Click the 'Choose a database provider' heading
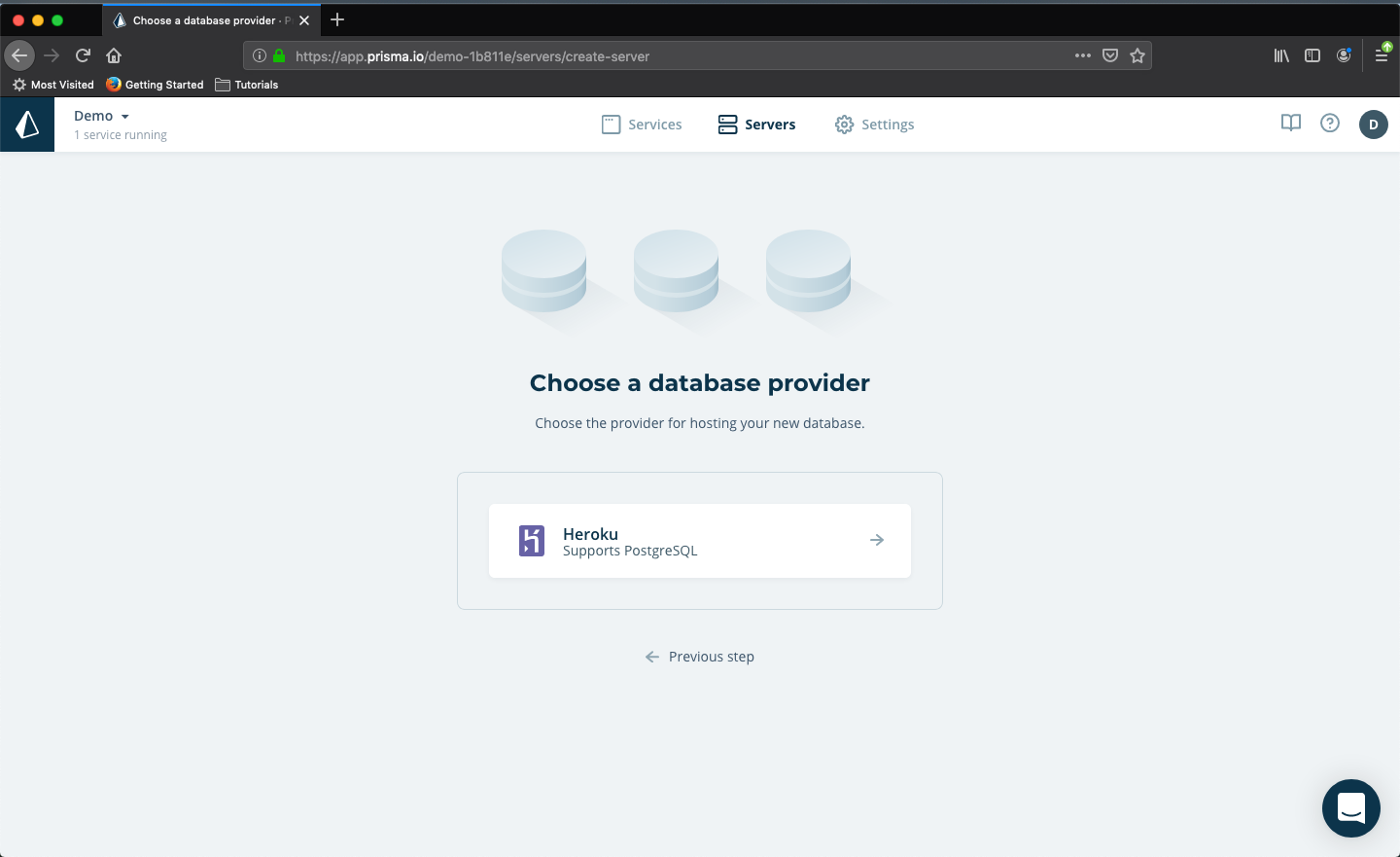Image resolution: width=1400 pixels, height=857 pixels. click(700, 383)
